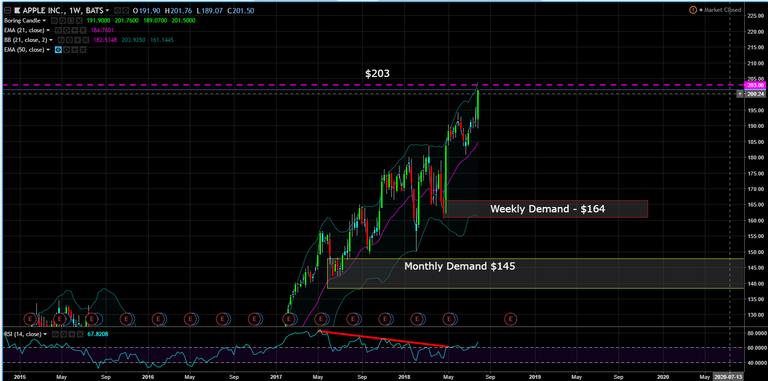Remove the EMA (21, close) indicator
Viewport: 768px width, 381px height.
click(83, 30)
